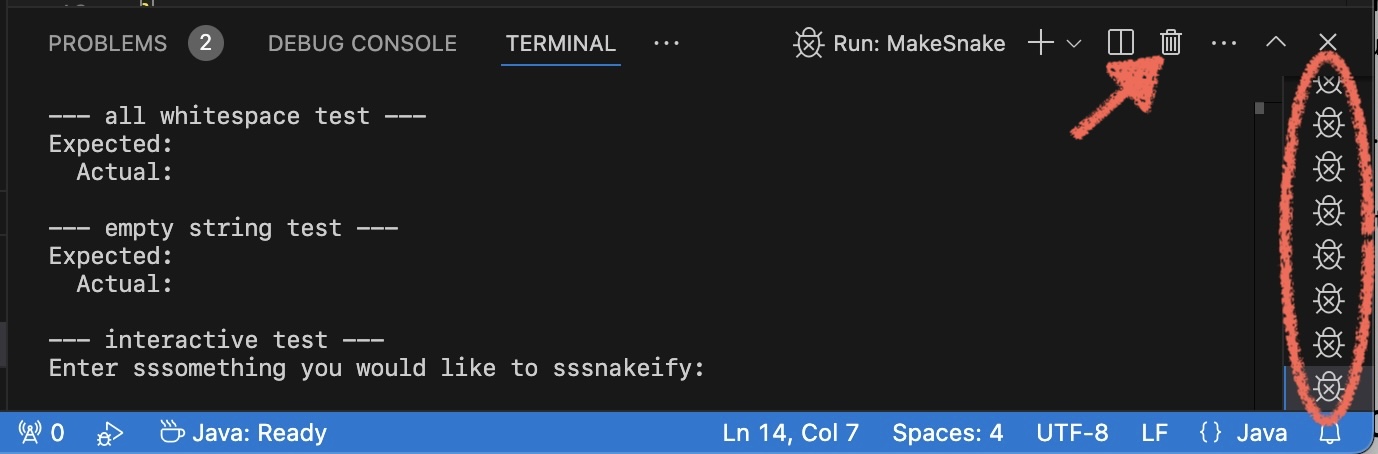Split the terminal using the split icon
This screenshot has height=454, width=1378.
pyautogui.click(x=1121, y=43)
